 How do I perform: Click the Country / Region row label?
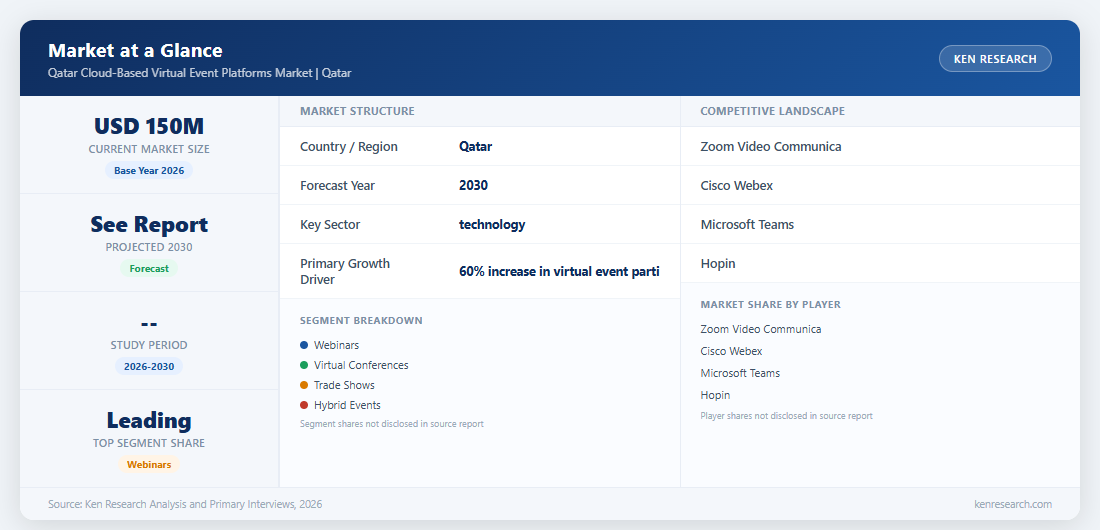click(x=349, y=147)
